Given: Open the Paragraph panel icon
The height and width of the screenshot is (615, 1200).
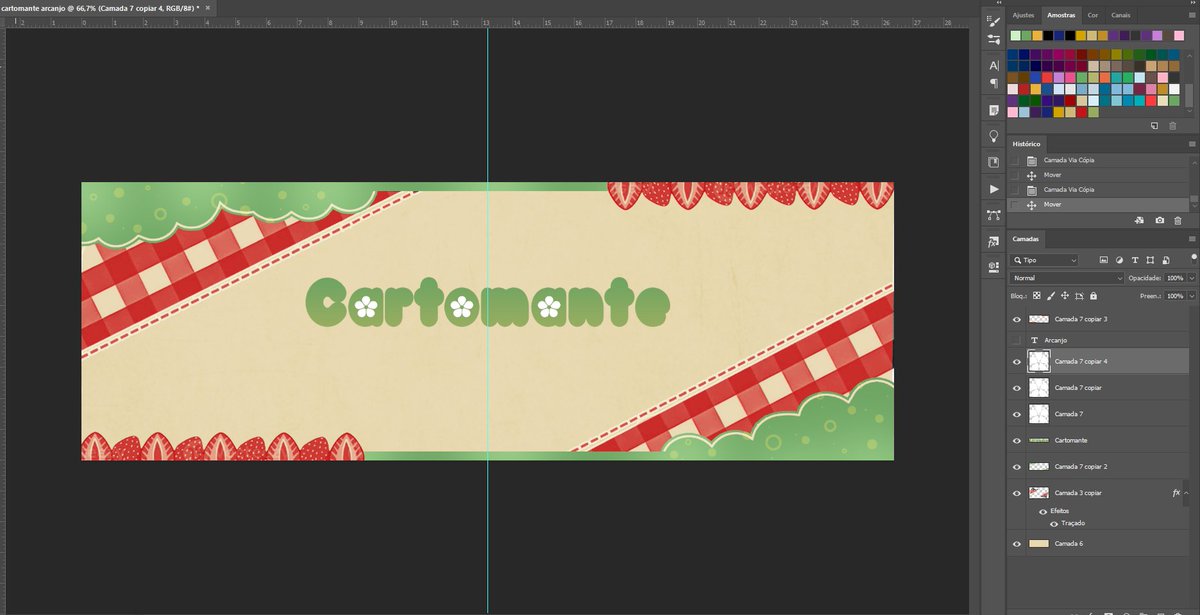Looking at the screenshot, I should pos(993,83).
